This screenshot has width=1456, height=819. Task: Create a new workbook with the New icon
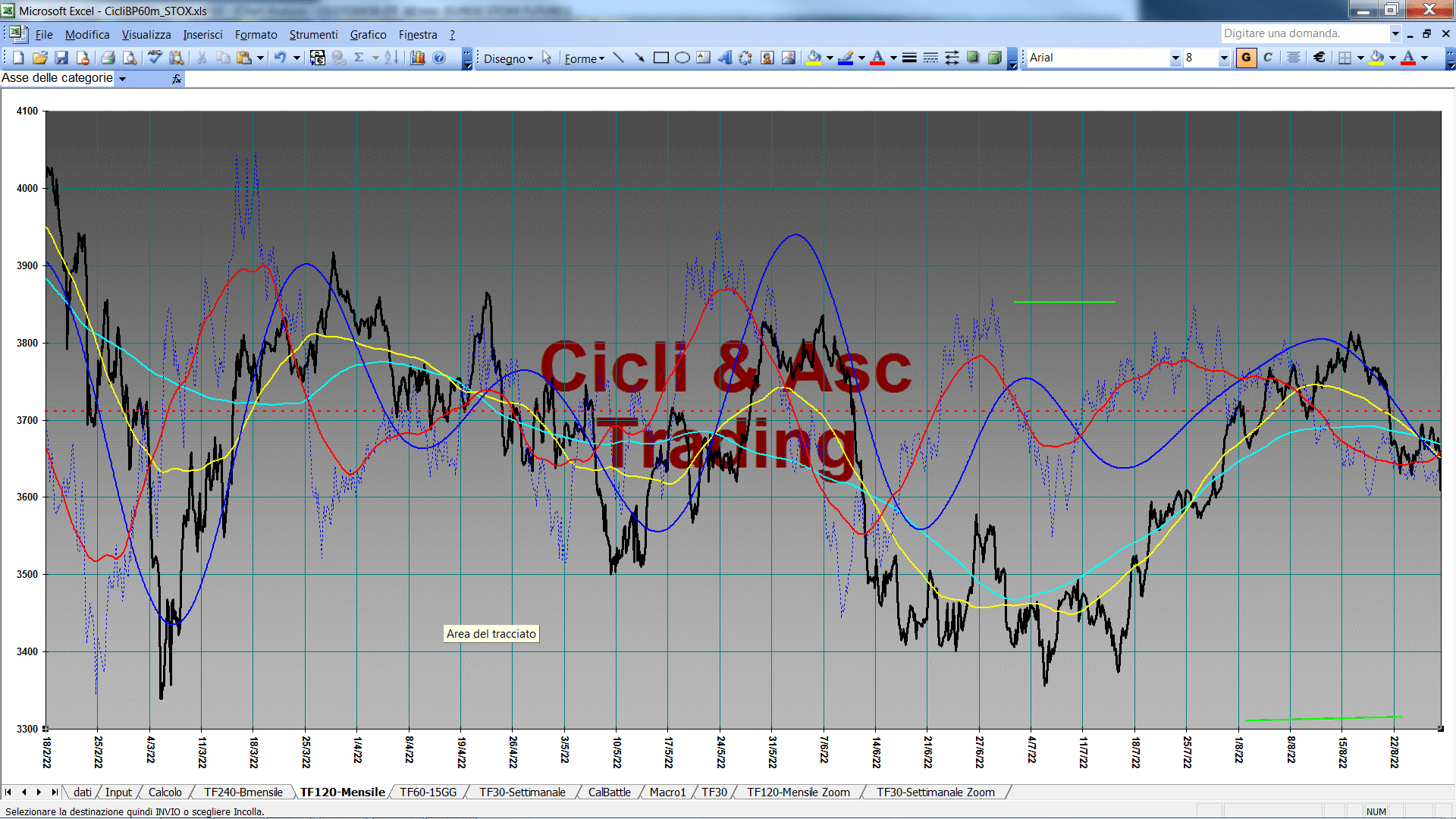[18, 58]
